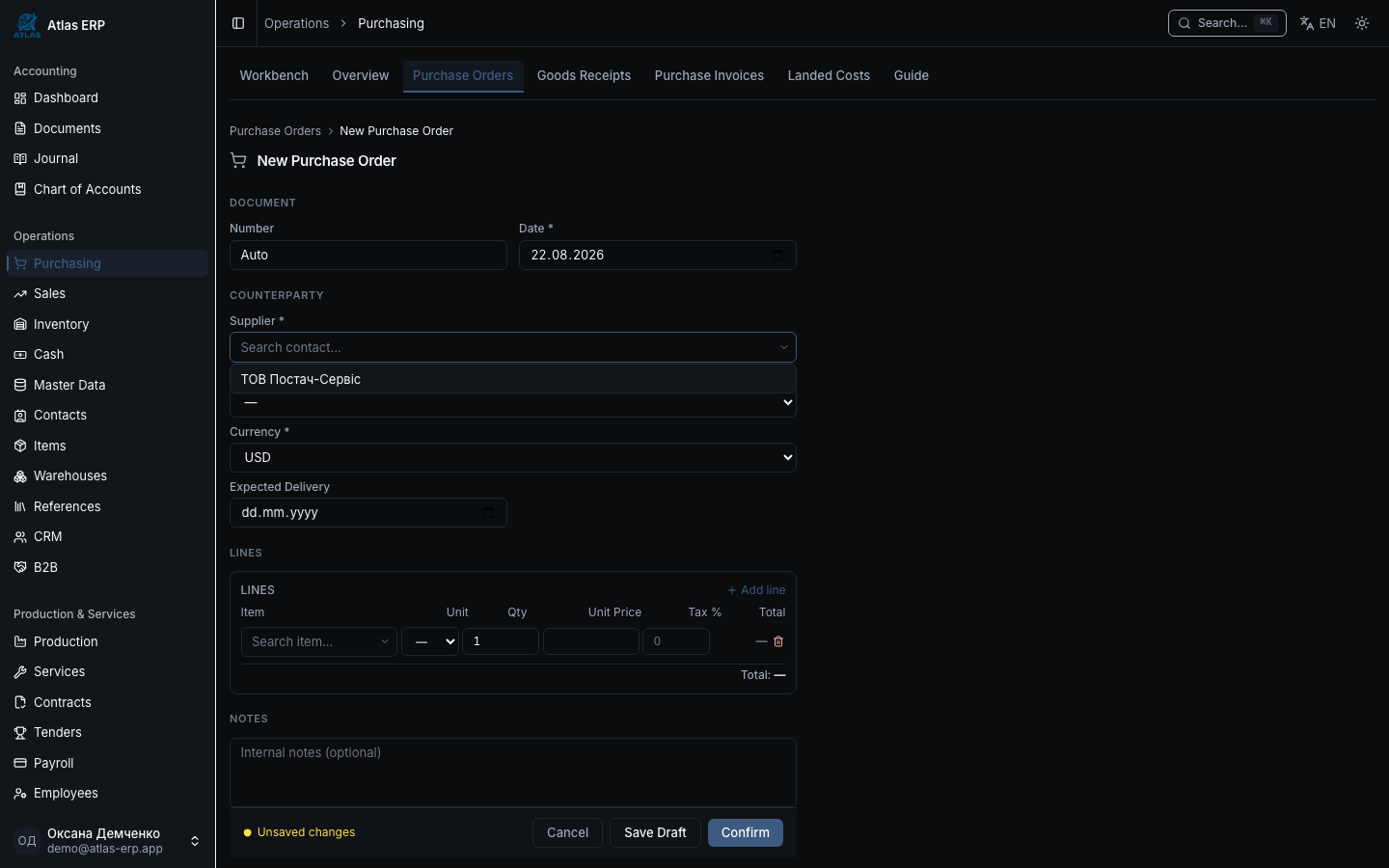Add a new line
The width and height of the screenshot is (1389, 868).
(756, 590)
